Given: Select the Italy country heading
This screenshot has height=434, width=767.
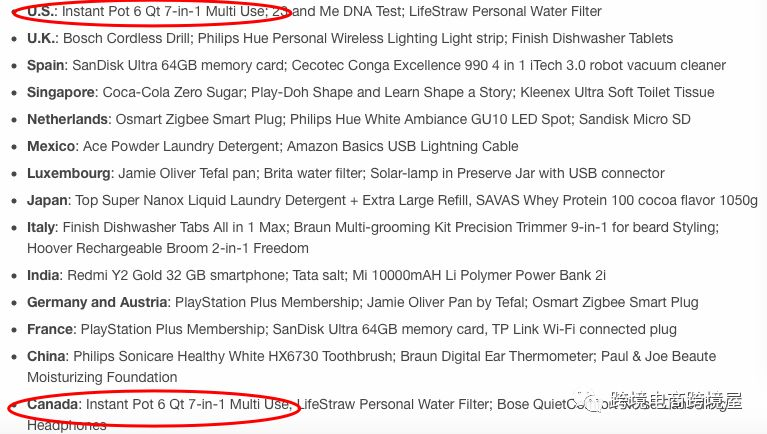Looking at the screenshot, I should pyautogui.click(x=41, y=228).
